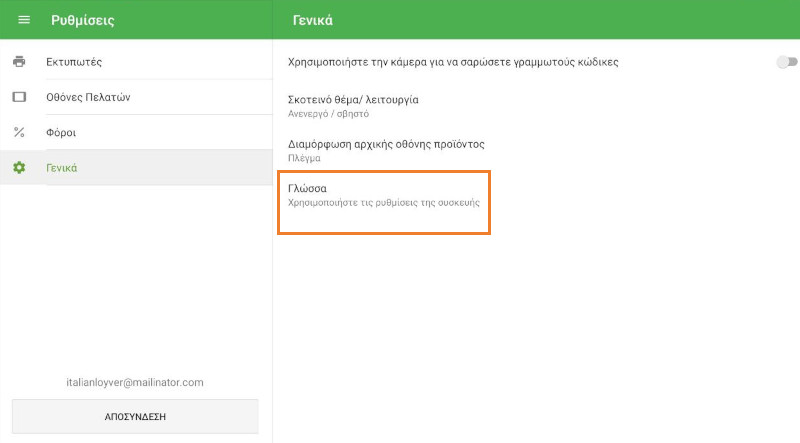Open the Σκοτεινό θέμα/ λειτουργία setting

(x=352, y=100)
